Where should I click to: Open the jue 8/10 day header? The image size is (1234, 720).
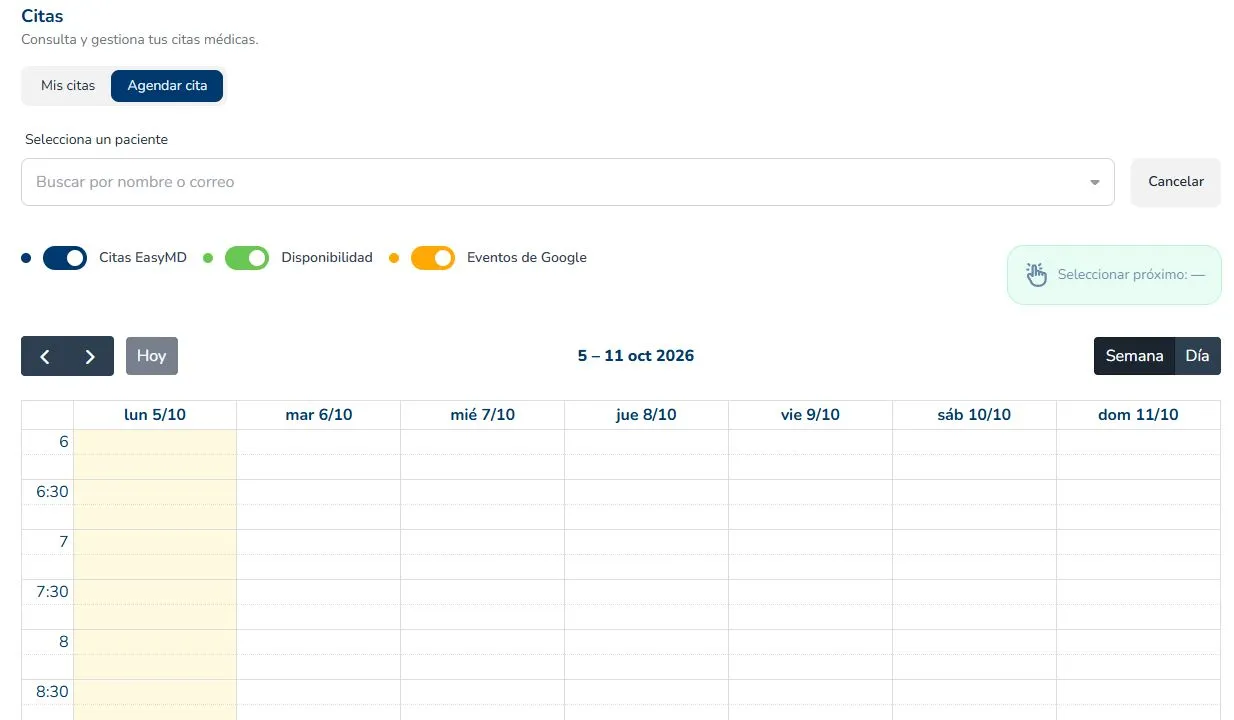pyautogui.click(x=647, y=415)
